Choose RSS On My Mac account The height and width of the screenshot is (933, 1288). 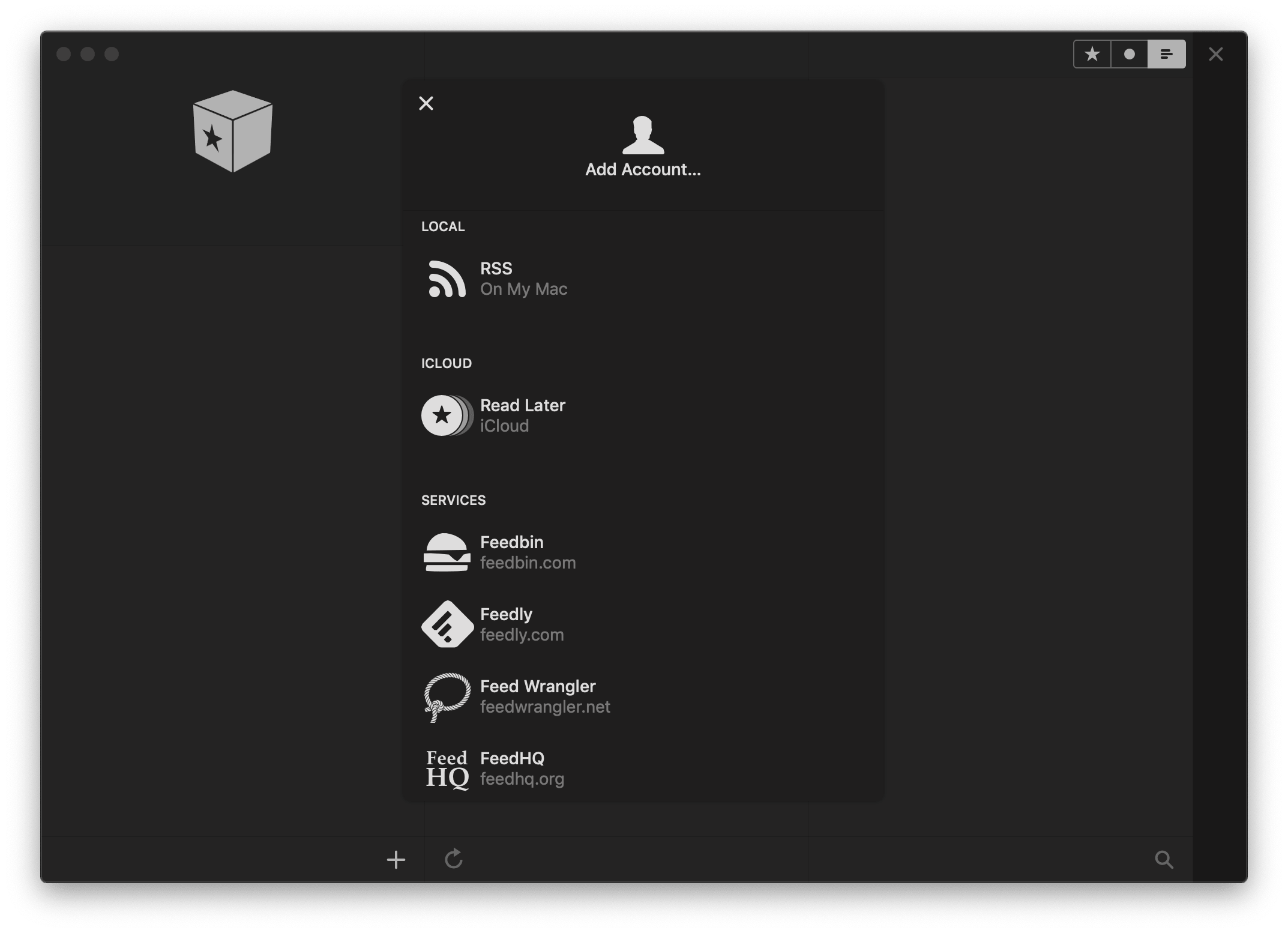click(x=643, y=279)
